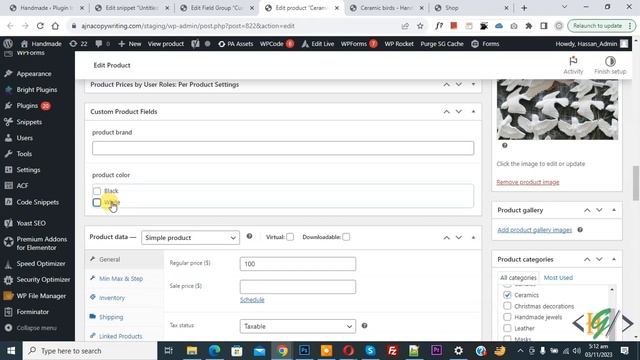Check the Christmas decorations category
This screenshot has height=360, width=640.
(507, 306)
